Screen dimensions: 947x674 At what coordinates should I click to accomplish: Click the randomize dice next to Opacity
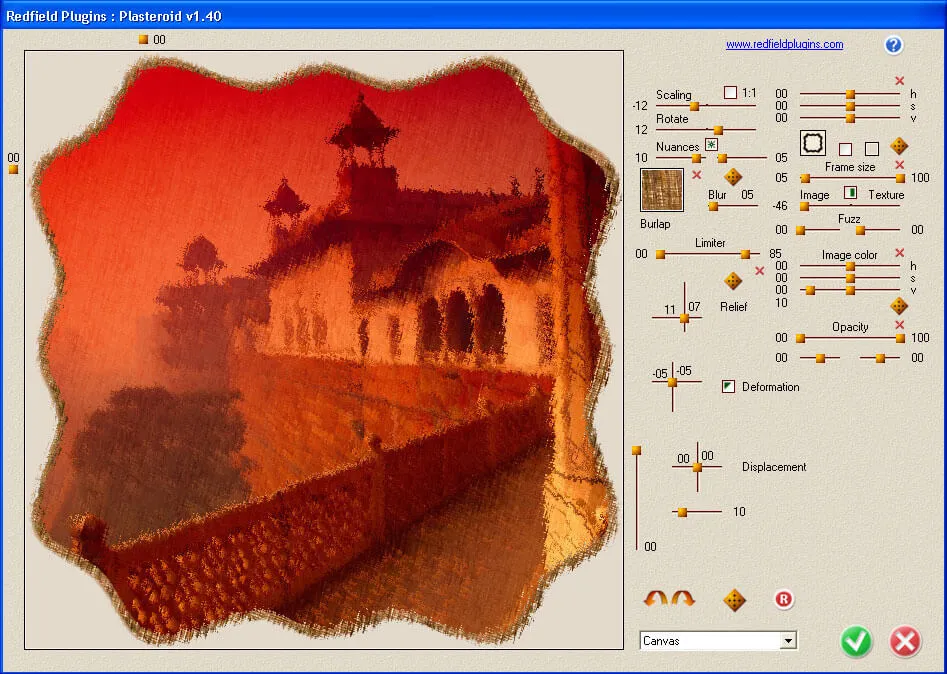click(x=899, y=305)
